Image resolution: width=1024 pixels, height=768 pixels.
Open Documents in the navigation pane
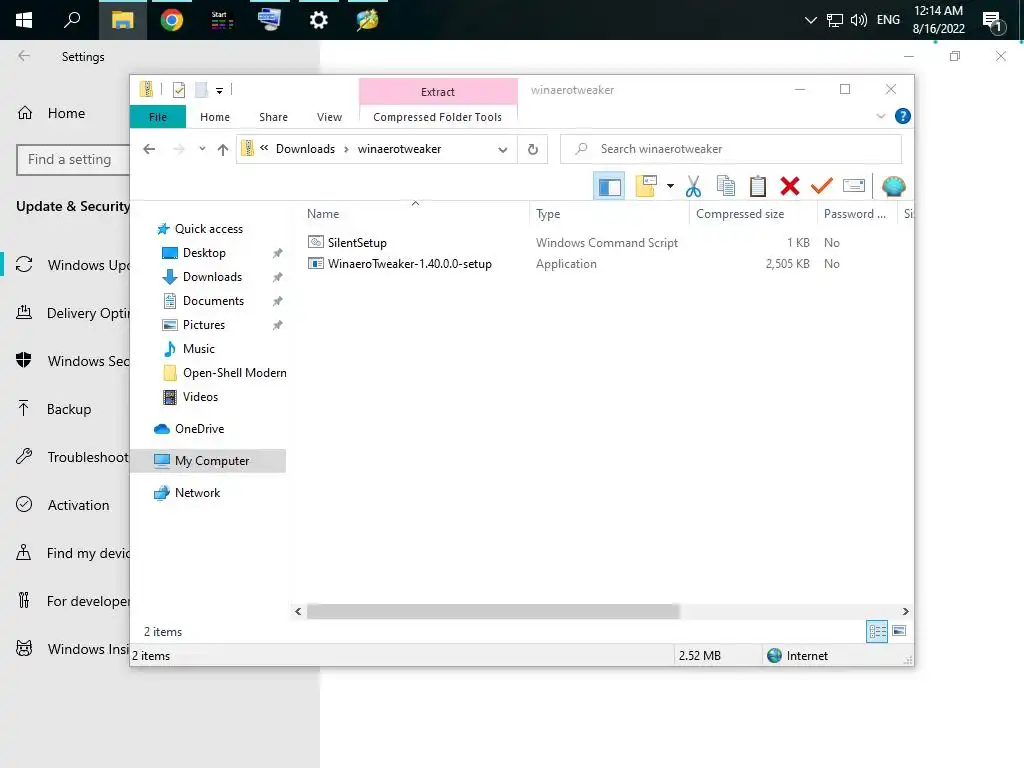[x=213, y=301]
